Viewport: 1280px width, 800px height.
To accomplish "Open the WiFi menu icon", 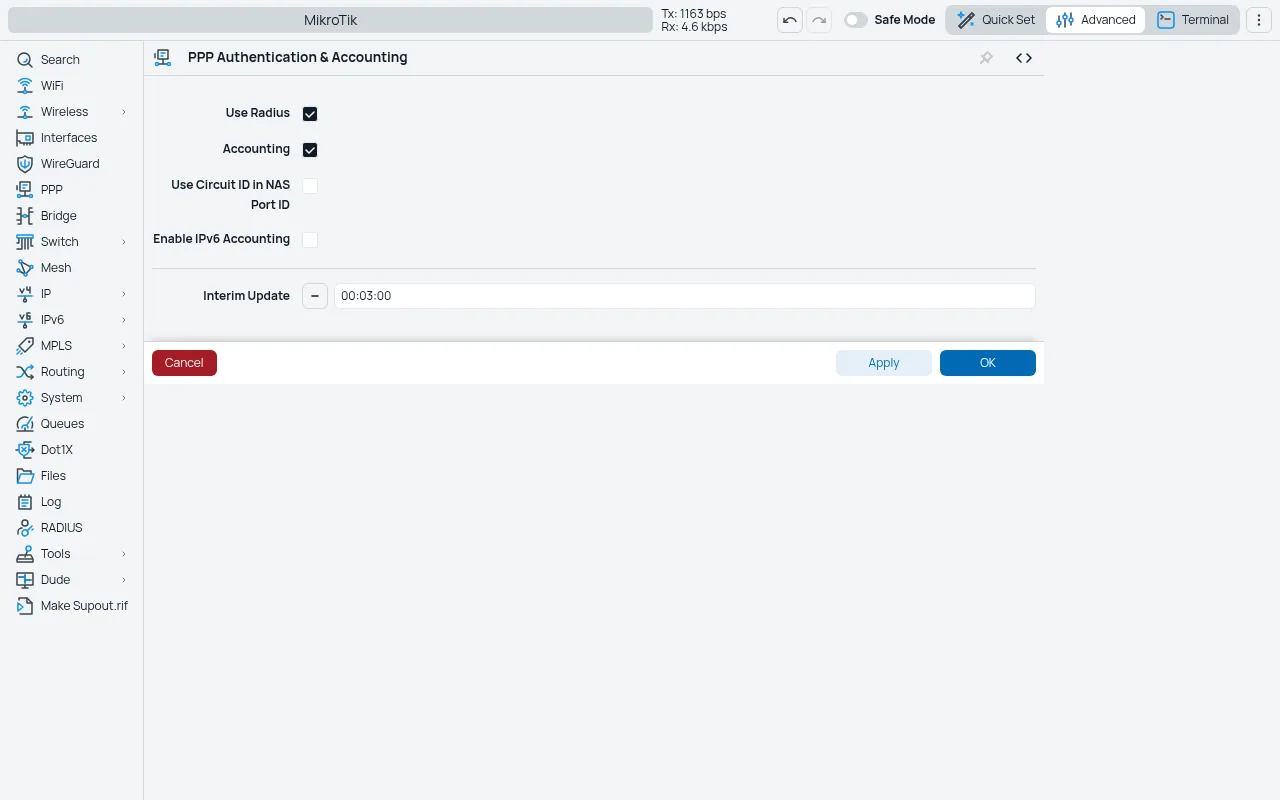I will 25,86.
